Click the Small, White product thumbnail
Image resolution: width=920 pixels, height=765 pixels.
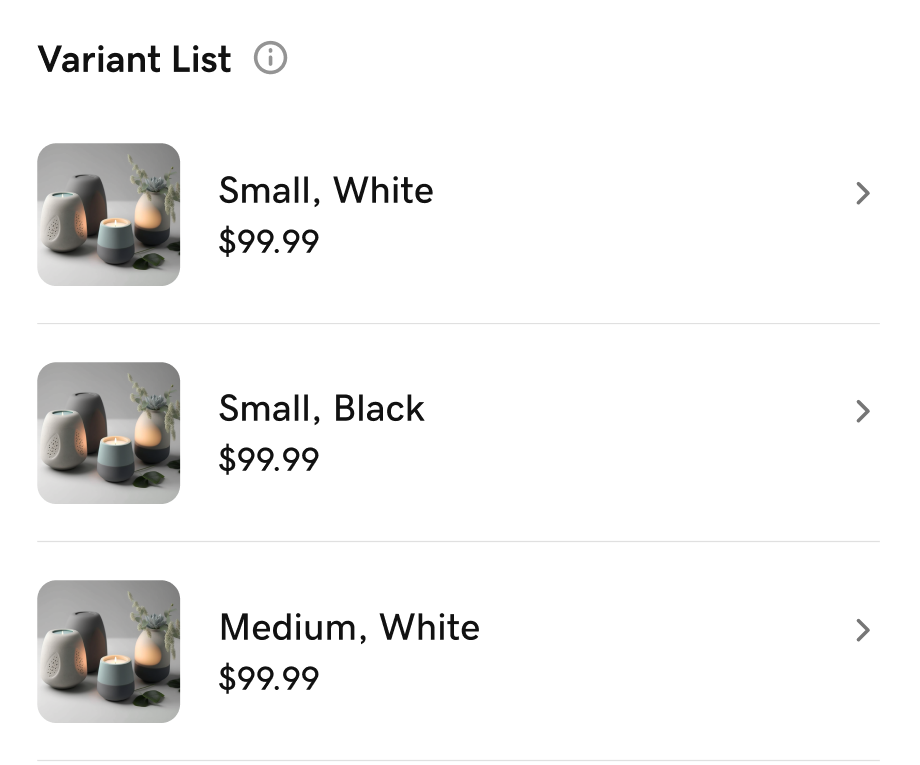108,214
